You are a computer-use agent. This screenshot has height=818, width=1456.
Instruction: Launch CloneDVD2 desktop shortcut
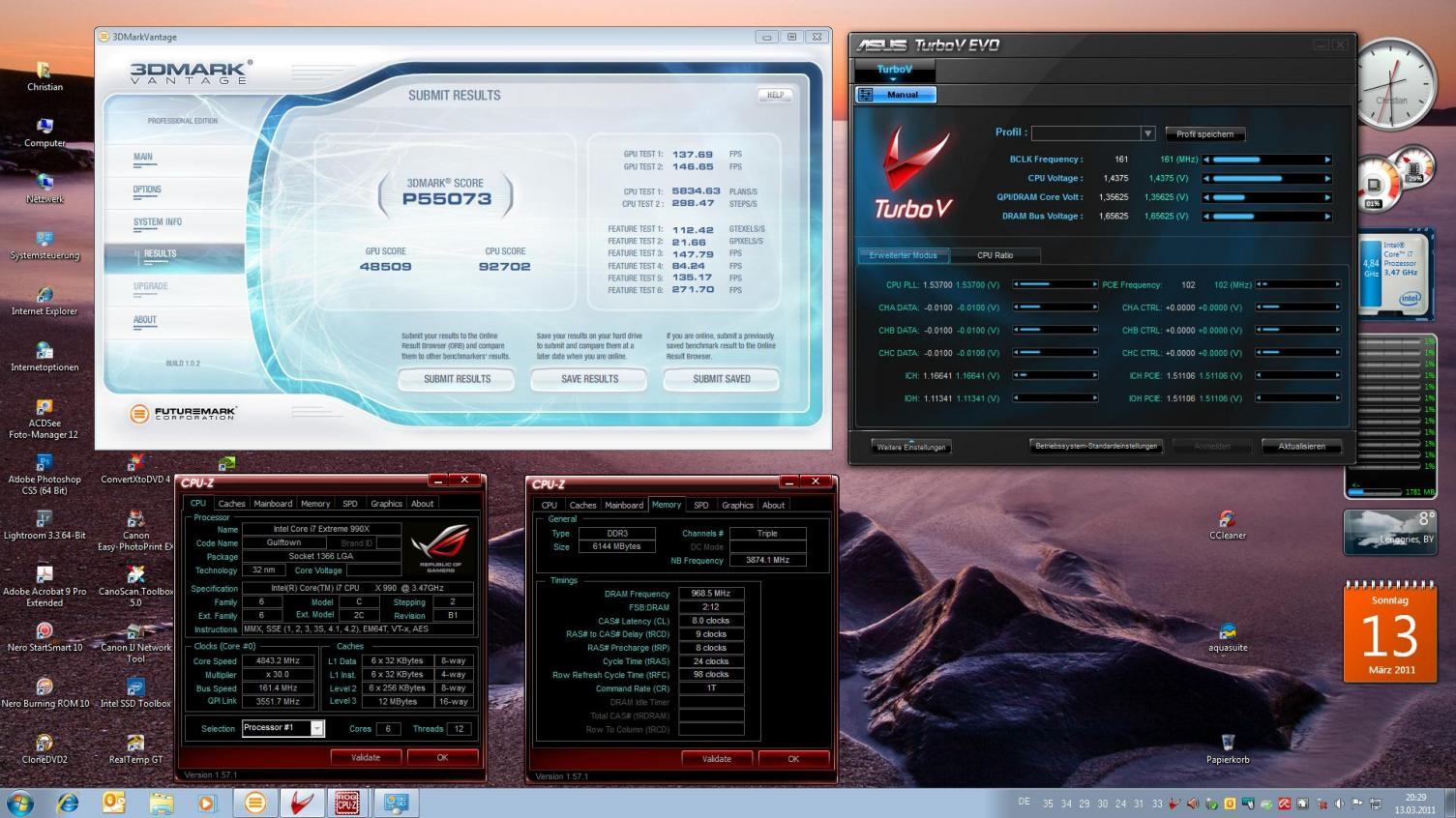[x=45, y=749]
